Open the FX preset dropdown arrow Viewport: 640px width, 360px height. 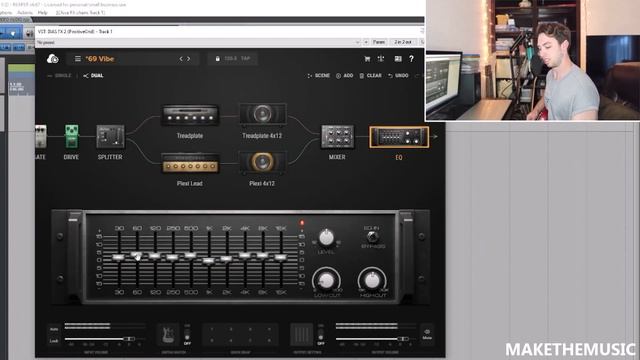(x=358, y=42)
